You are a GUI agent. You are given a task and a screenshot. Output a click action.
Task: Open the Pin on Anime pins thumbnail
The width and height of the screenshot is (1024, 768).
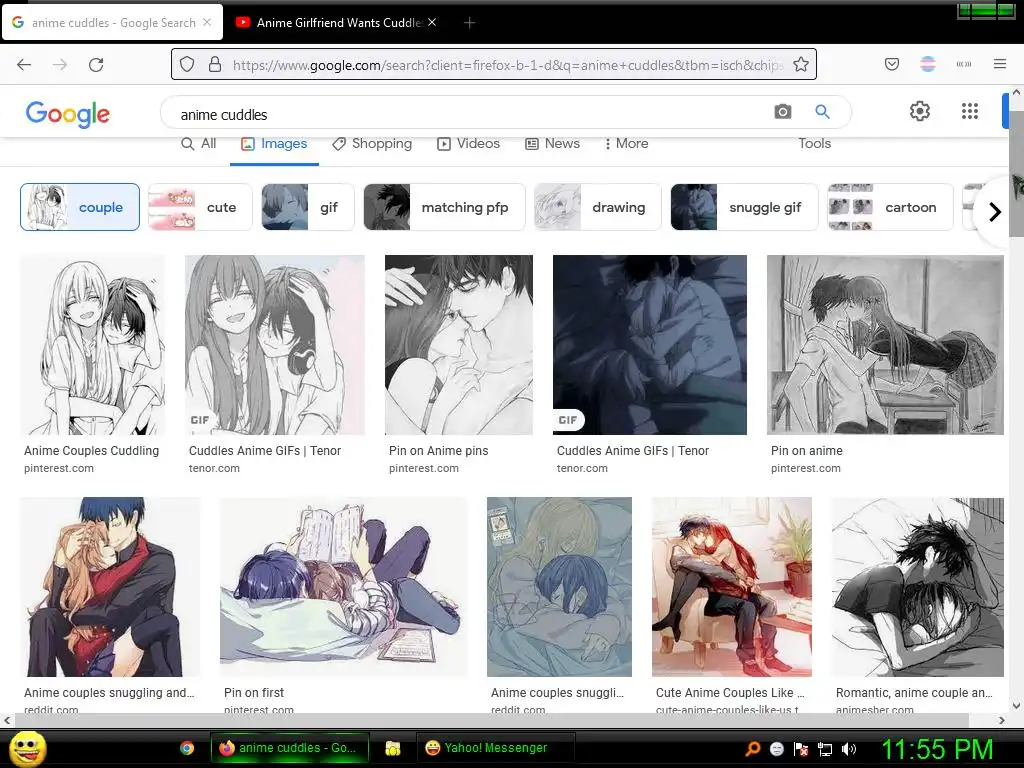[458, 345]
